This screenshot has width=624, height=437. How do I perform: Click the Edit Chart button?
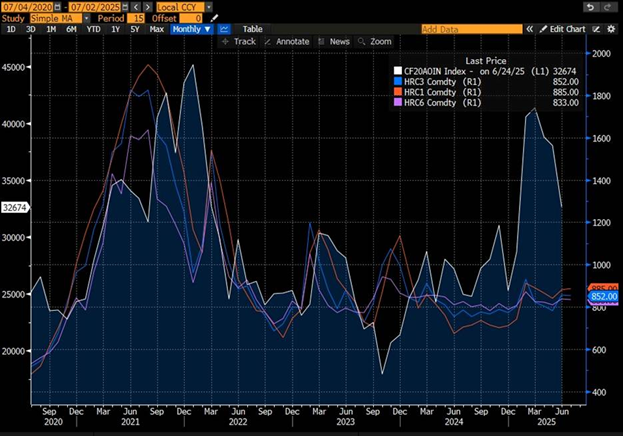tap(563, 29)
